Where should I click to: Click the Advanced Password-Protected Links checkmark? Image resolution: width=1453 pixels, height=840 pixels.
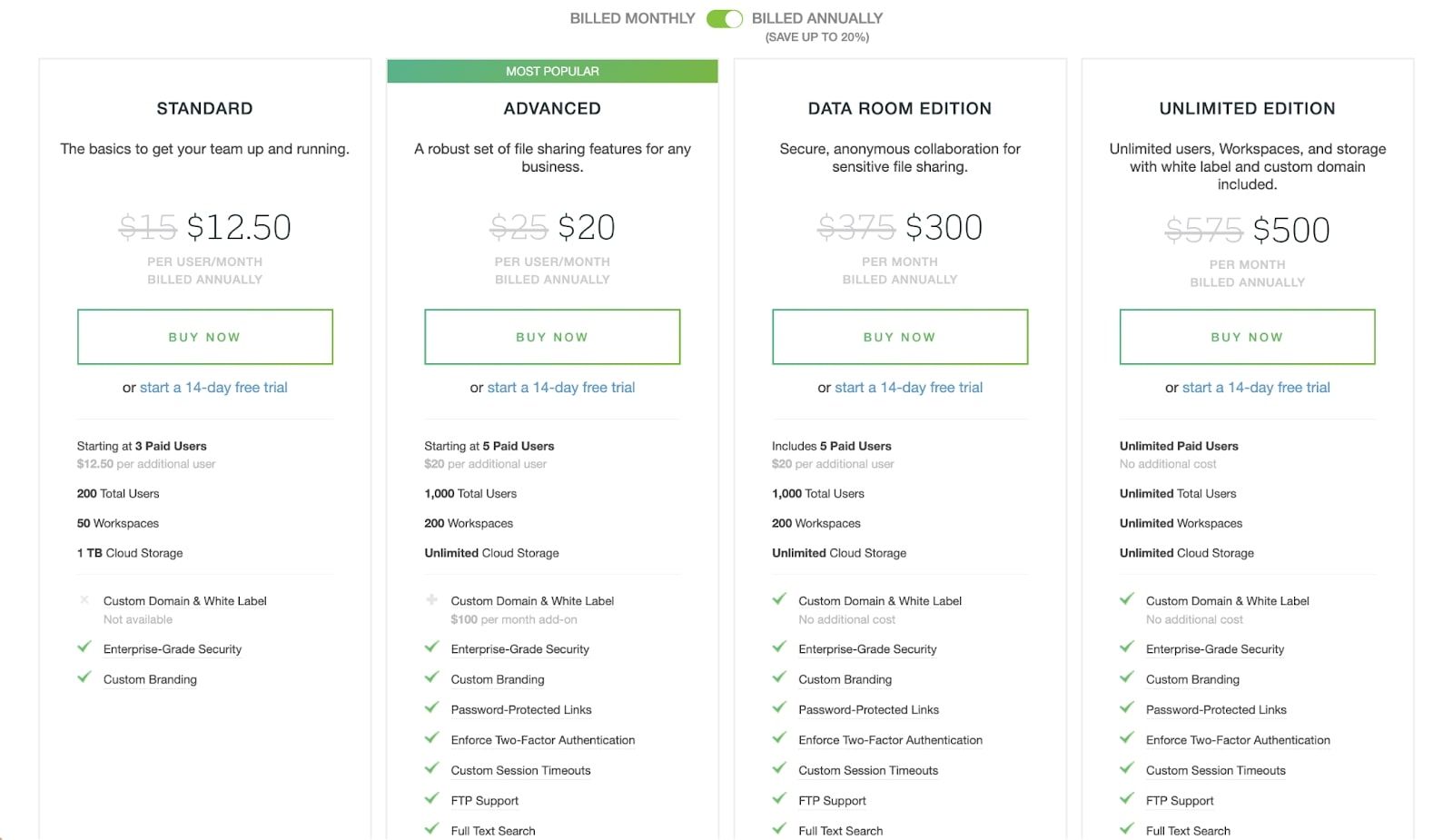pos(432,708)
